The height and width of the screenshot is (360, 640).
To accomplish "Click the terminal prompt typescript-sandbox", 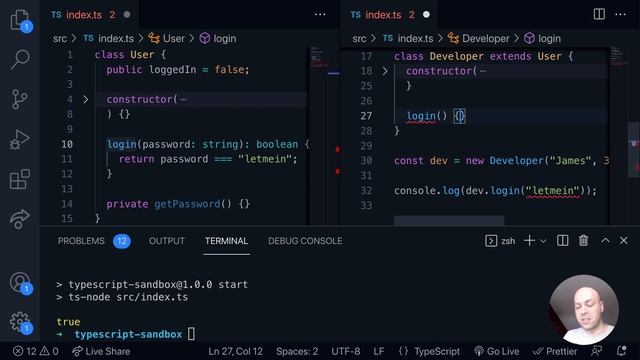I will (128, 334).
